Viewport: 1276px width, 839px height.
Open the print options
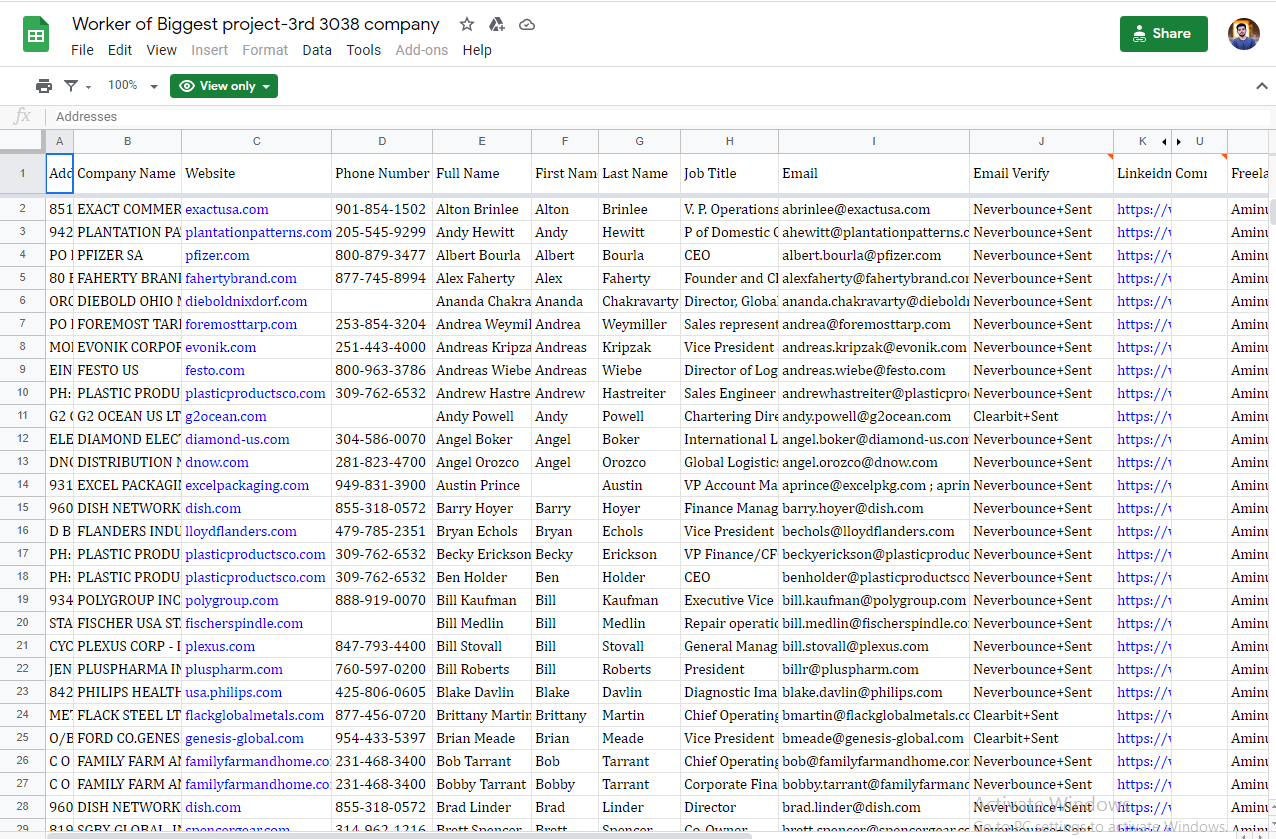(x=43, y=85)
